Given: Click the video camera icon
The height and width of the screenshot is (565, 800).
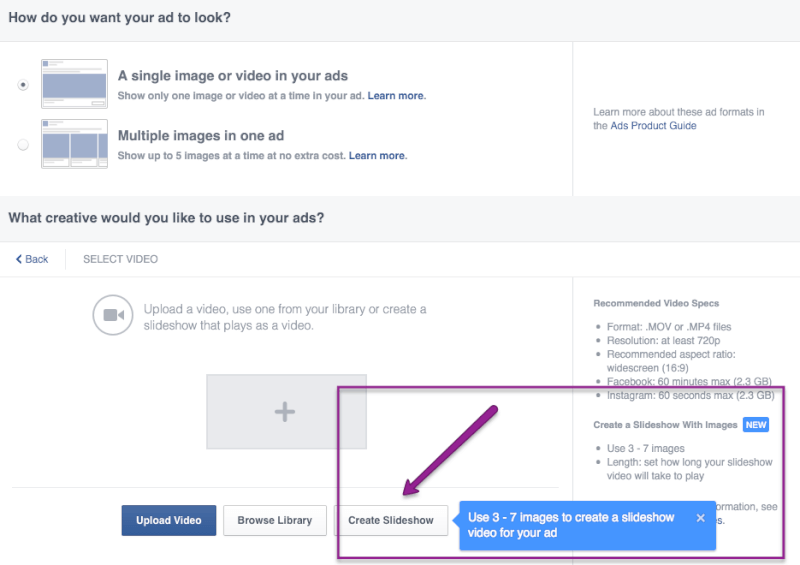Looking at the screenshot, I should coord(112,315).
